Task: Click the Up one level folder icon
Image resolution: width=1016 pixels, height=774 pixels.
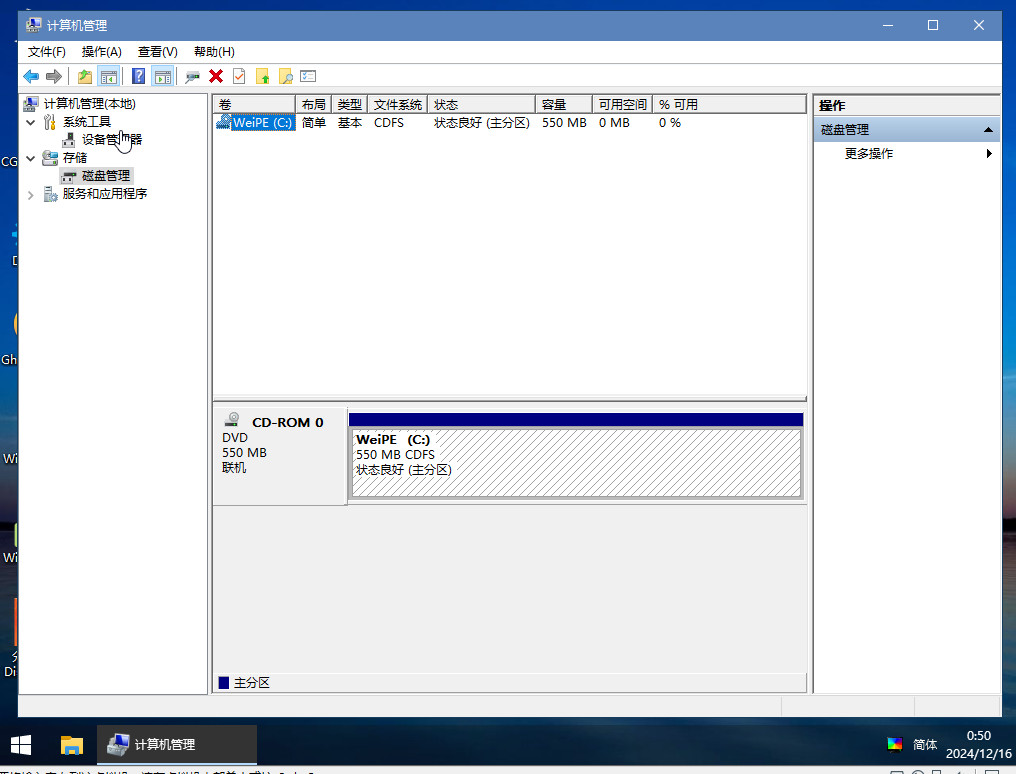Action: [85, 76]
